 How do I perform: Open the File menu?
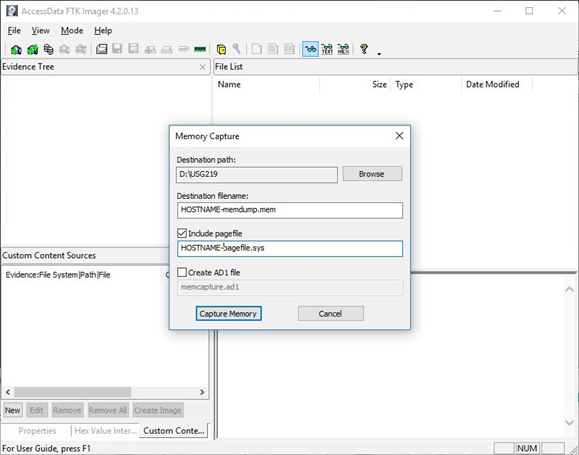pyautogui.click(x=14, y=31)
